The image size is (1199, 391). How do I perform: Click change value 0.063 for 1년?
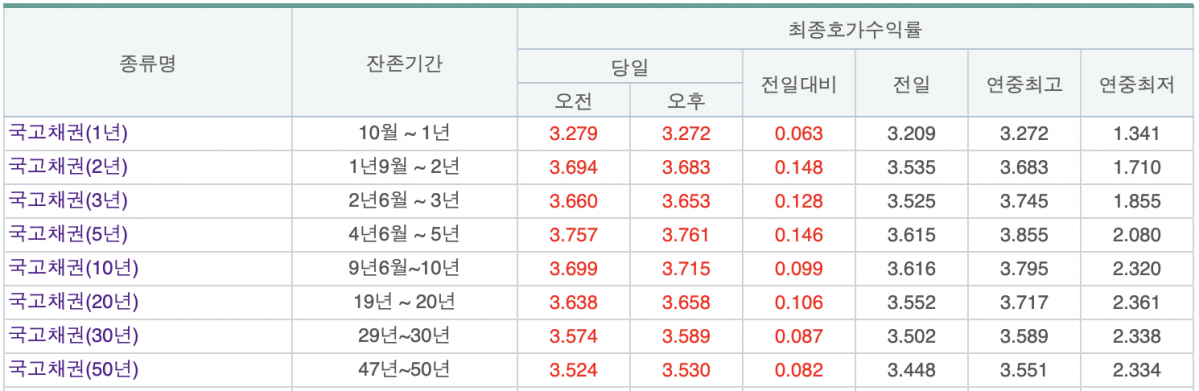point(799,134)
